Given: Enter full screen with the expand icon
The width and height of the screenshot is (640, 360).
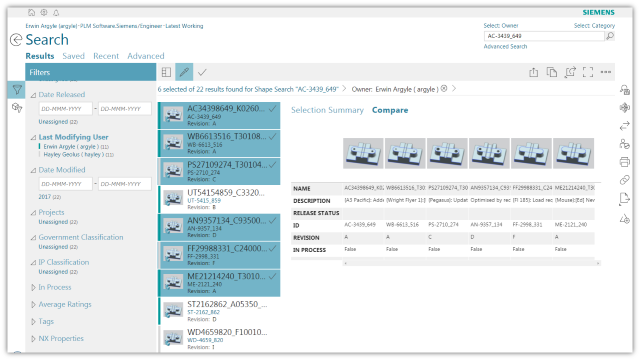Looking at the screenshot, I should [x=588, y=72].
